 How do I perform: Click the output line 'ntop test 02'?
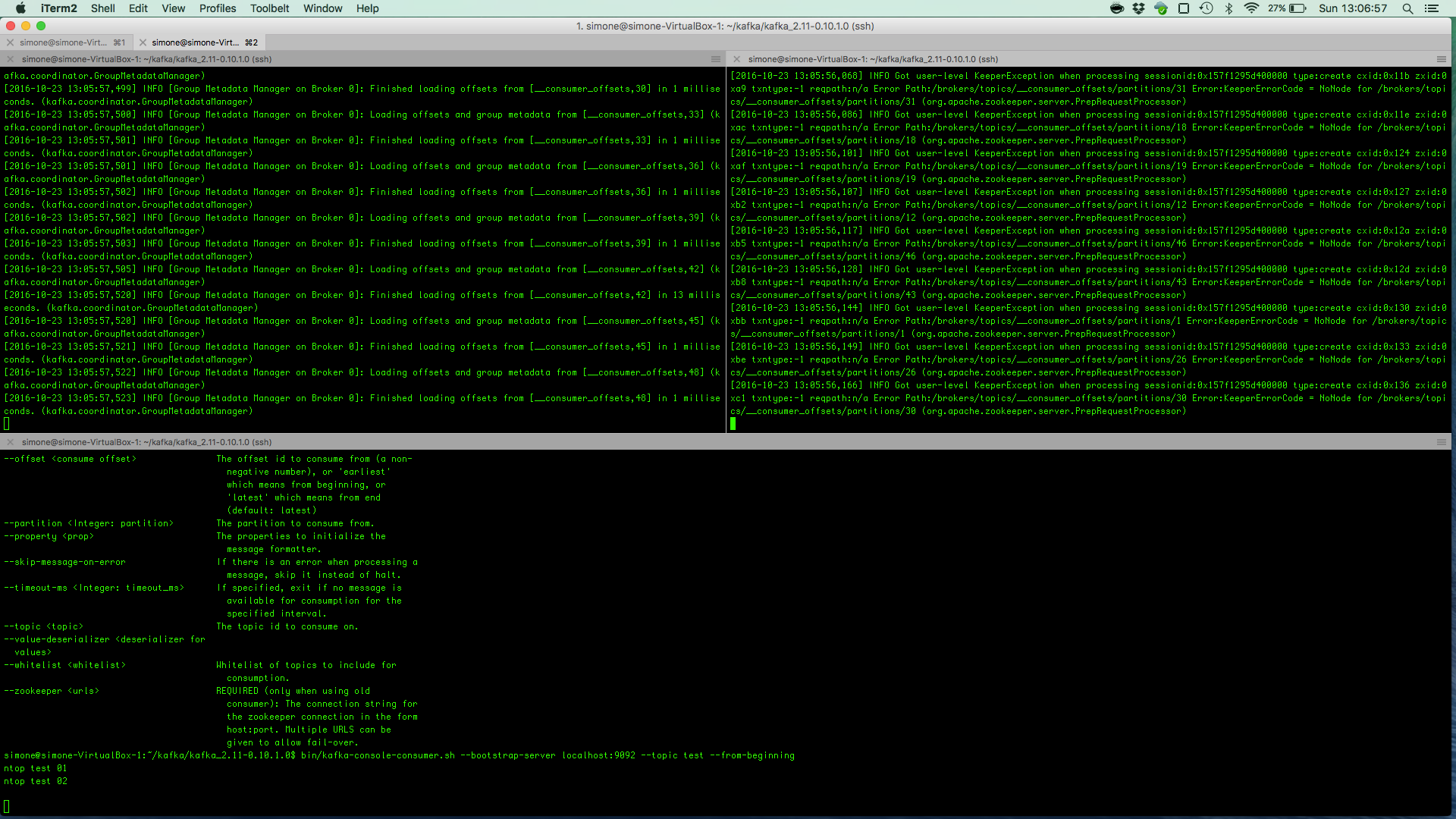36,781
